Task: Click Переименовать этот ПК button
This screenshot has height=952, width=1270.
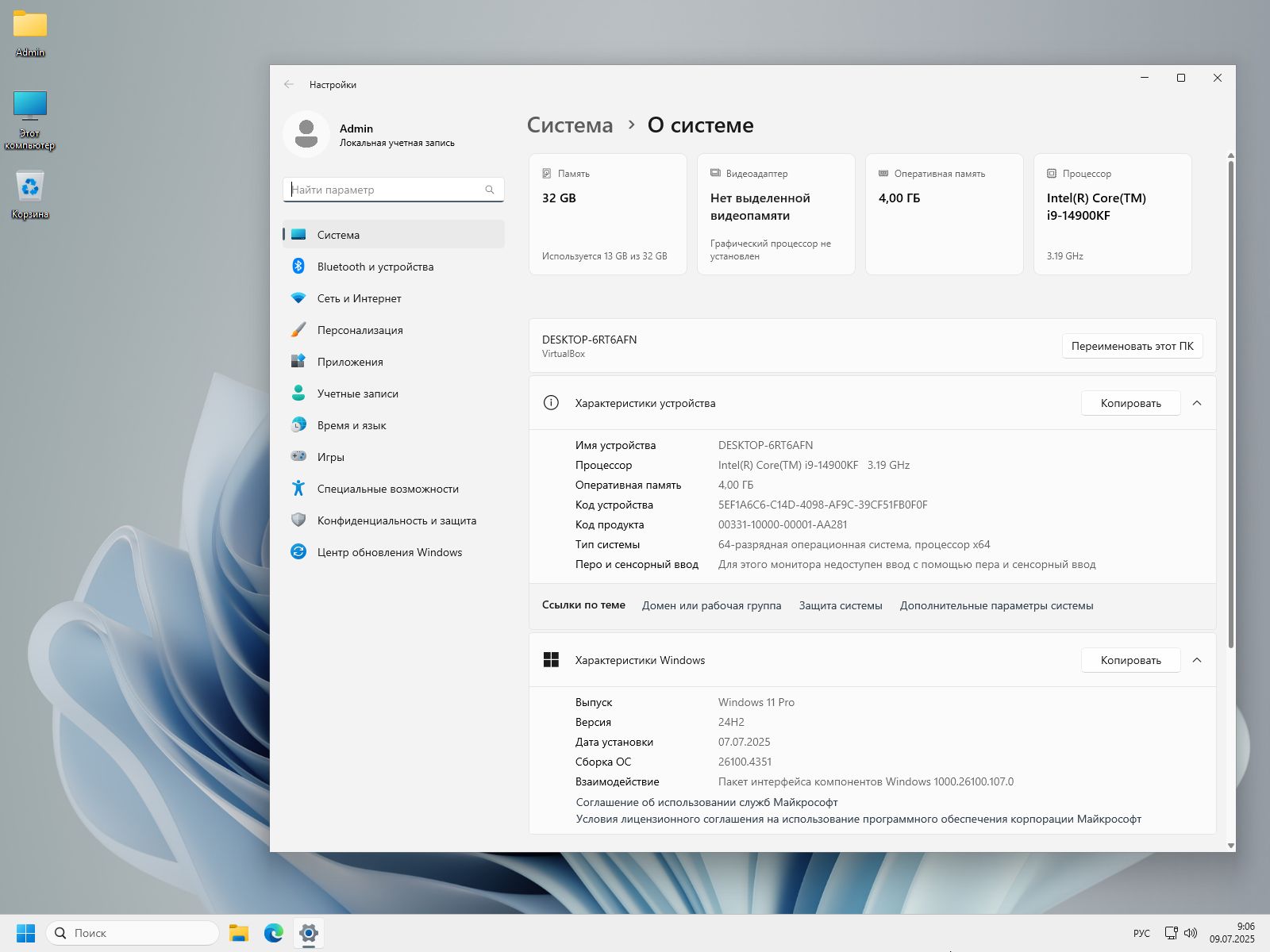Action: (x=1133, y=346)
